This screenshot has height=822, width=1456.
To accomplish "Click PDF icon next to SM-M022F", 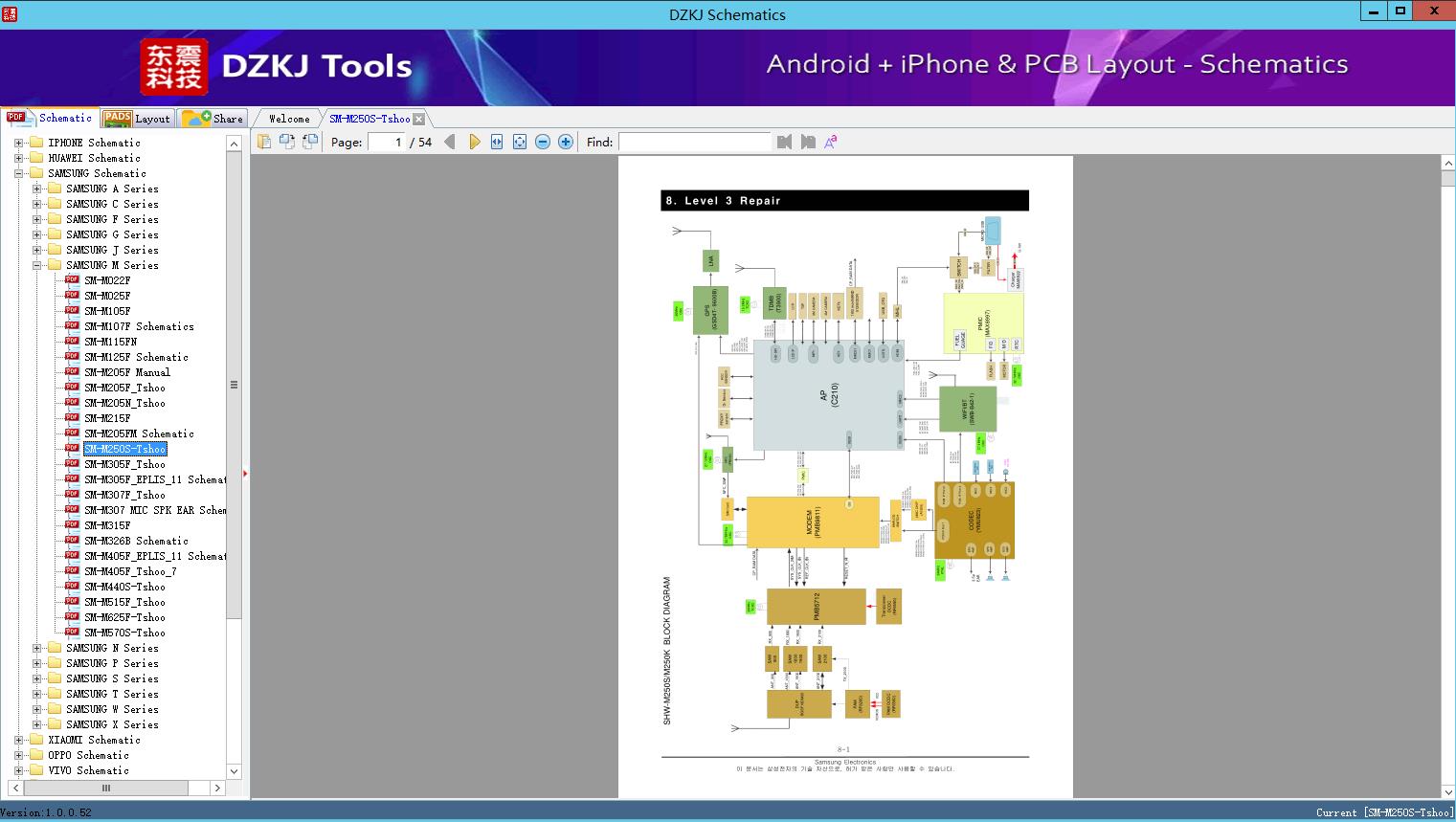I will 72,280.
